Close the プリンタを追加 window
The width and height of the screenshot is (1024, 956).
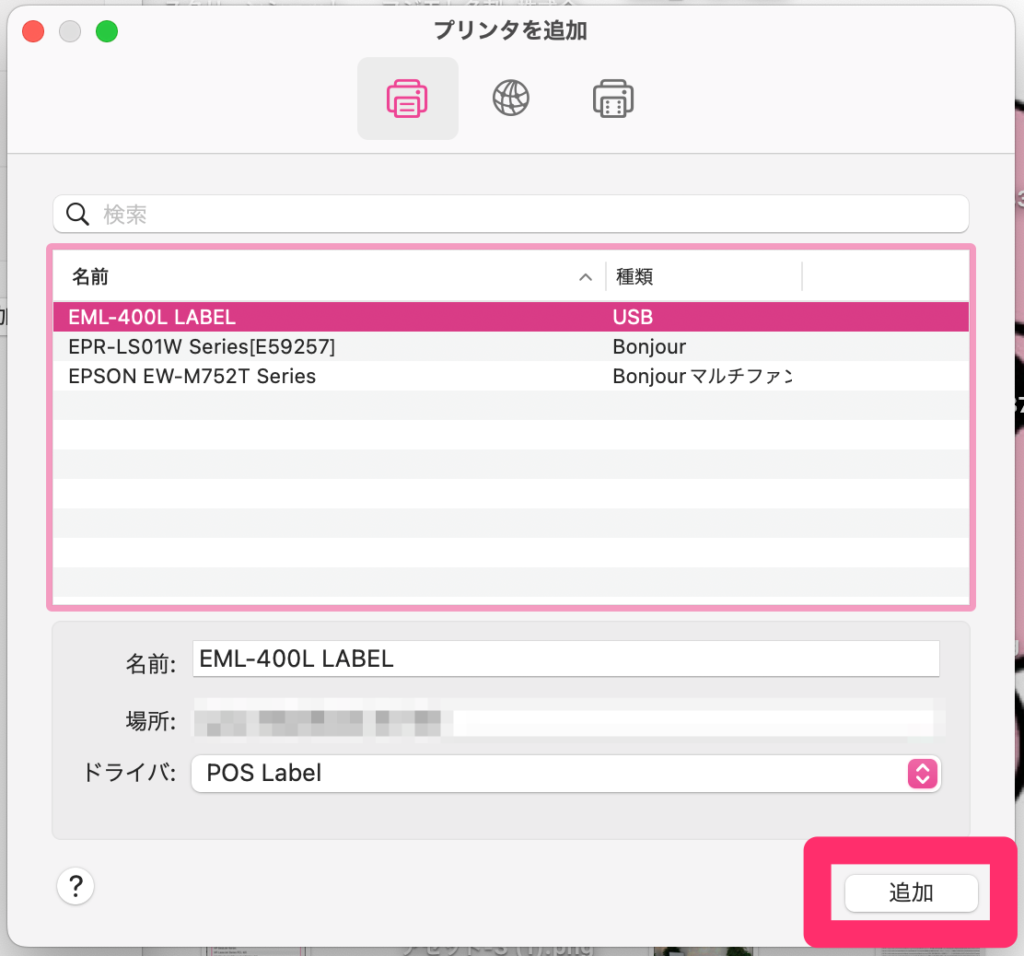click(x=33, y=31)
